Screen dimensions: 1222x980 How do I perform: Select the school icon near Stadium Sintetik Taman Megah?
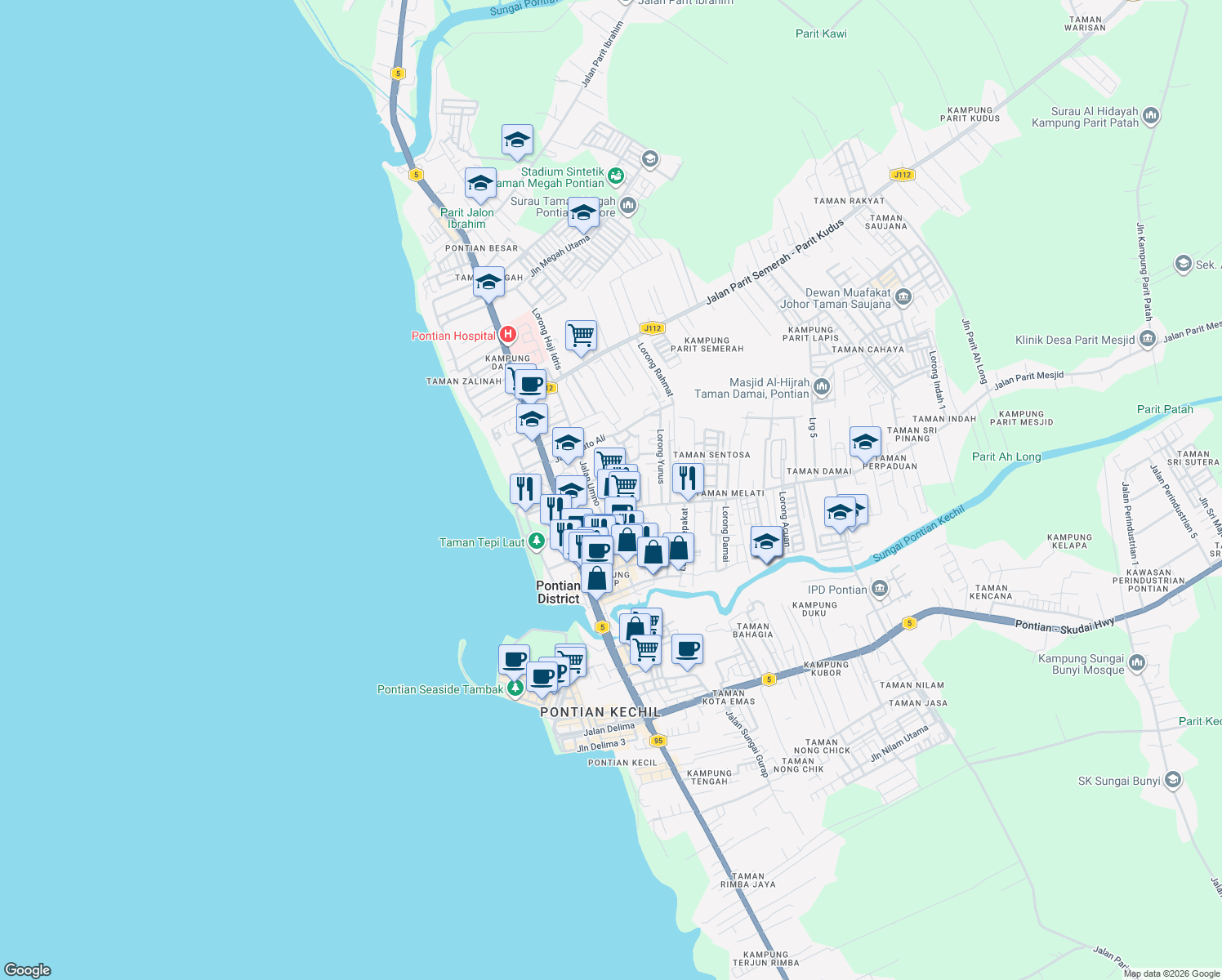click(517, 140)
